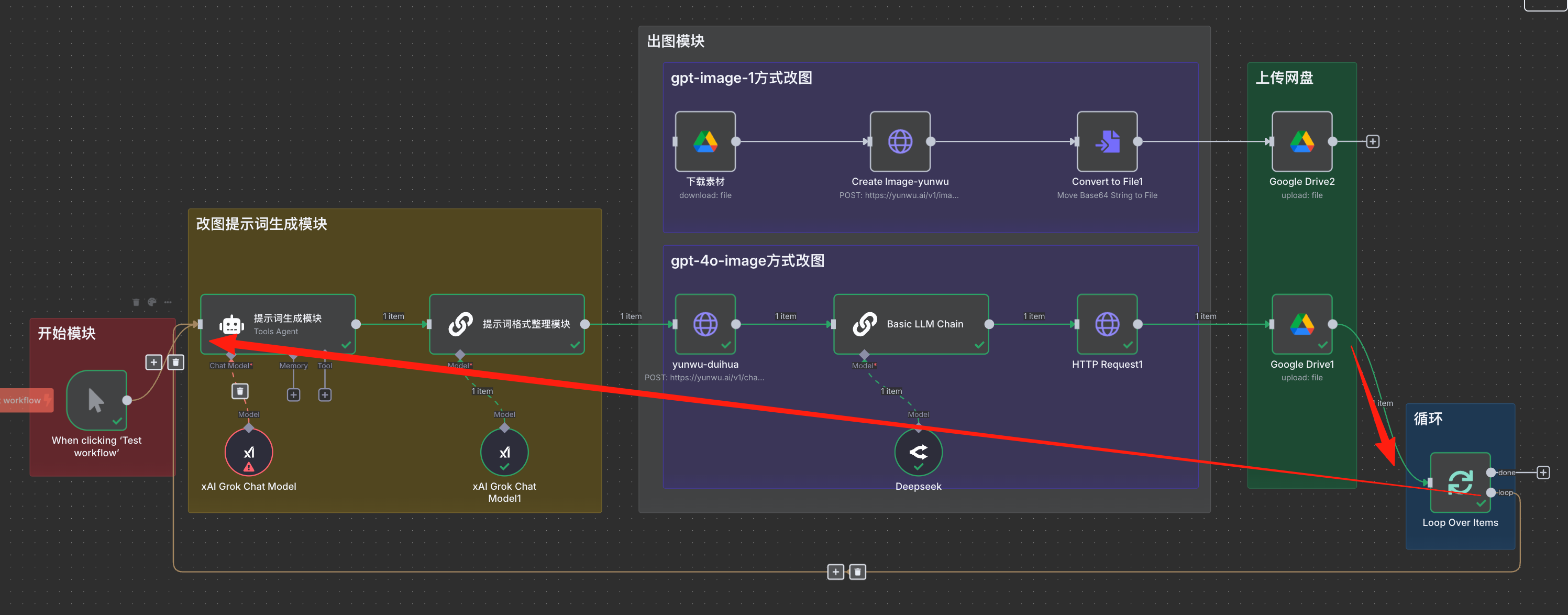
Task: Click the 'download: file' subtitle
Action: [x=705, y=195]
